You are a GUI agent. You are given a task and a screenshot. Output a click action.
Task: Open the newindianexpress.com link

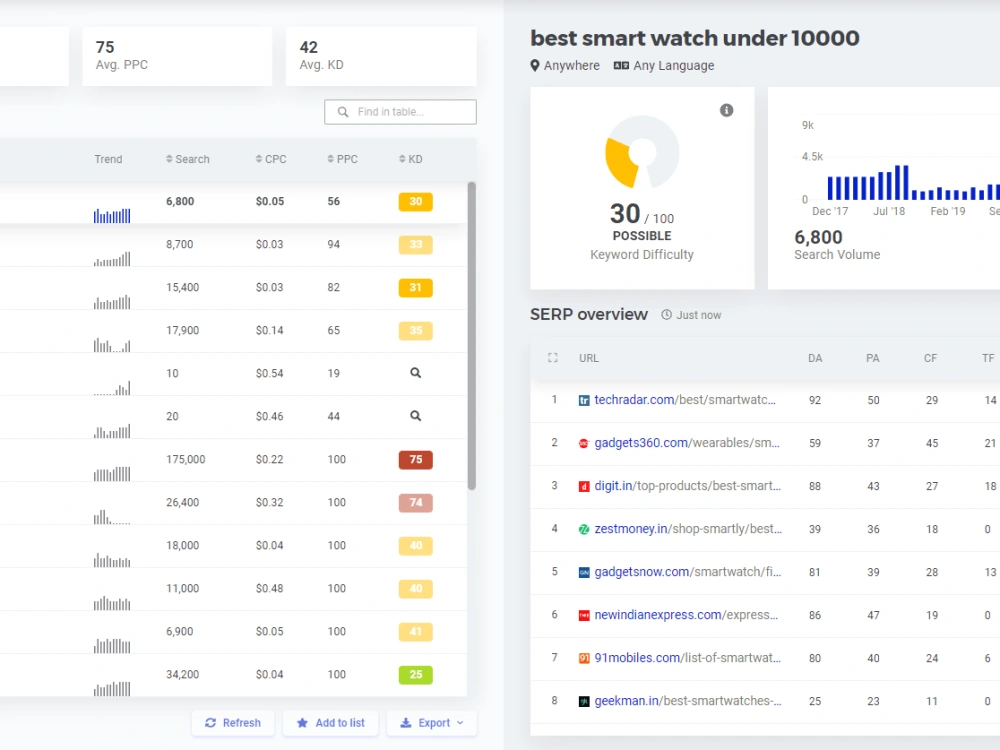[686, 615]
